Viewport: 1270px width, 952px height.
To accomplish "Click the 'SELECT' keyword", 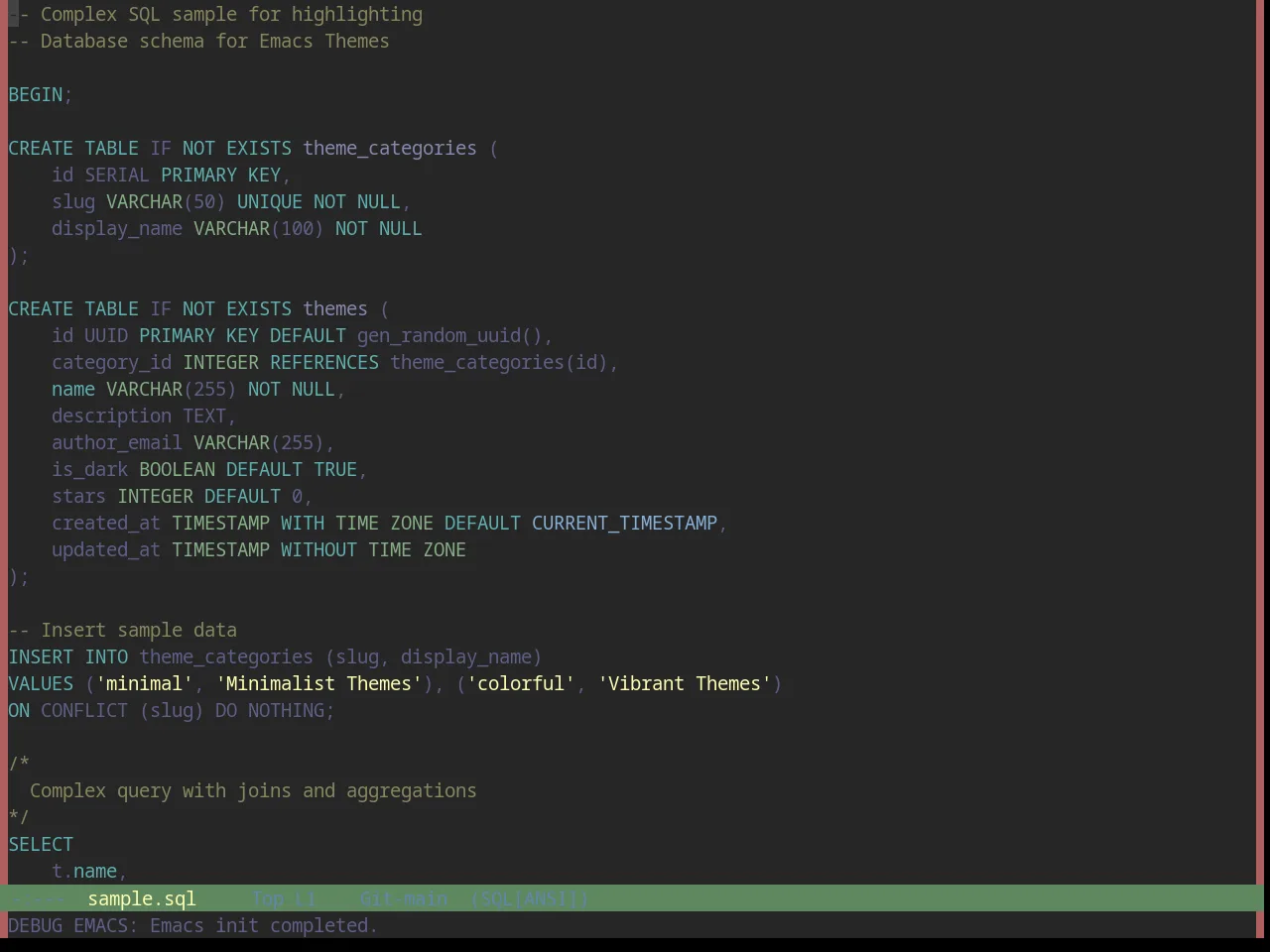I will pyautogui.click(x=41, y=845).
